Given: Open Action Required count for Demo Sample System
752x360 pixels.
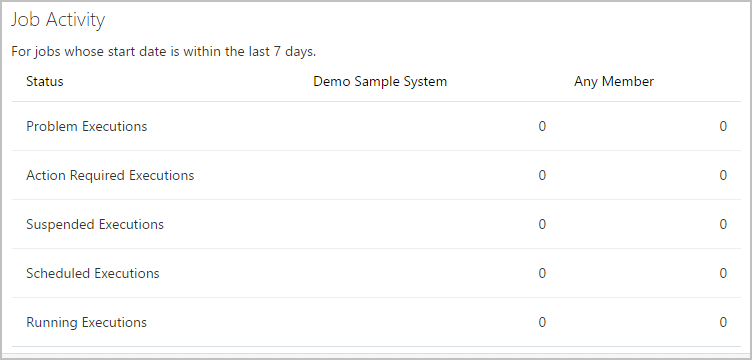Looking at the screenshot, I should [542, 175].
